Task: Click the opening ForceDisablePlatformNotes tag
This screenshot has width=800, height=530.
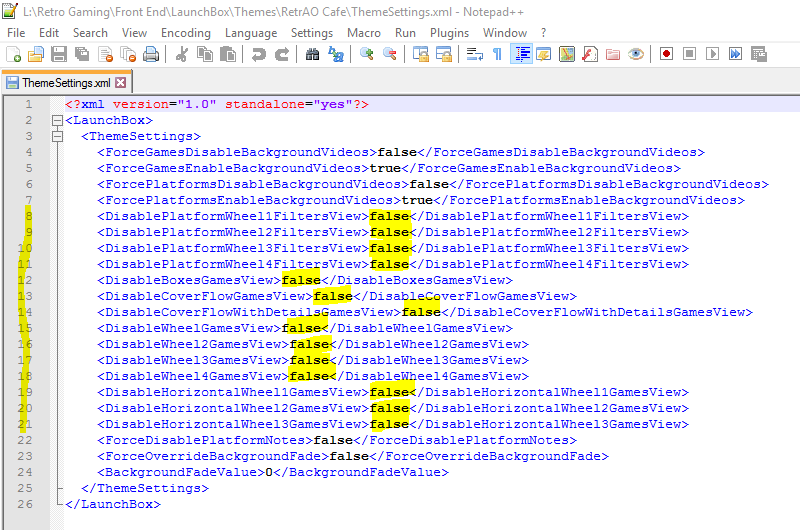Action: [x=205, y=440]
